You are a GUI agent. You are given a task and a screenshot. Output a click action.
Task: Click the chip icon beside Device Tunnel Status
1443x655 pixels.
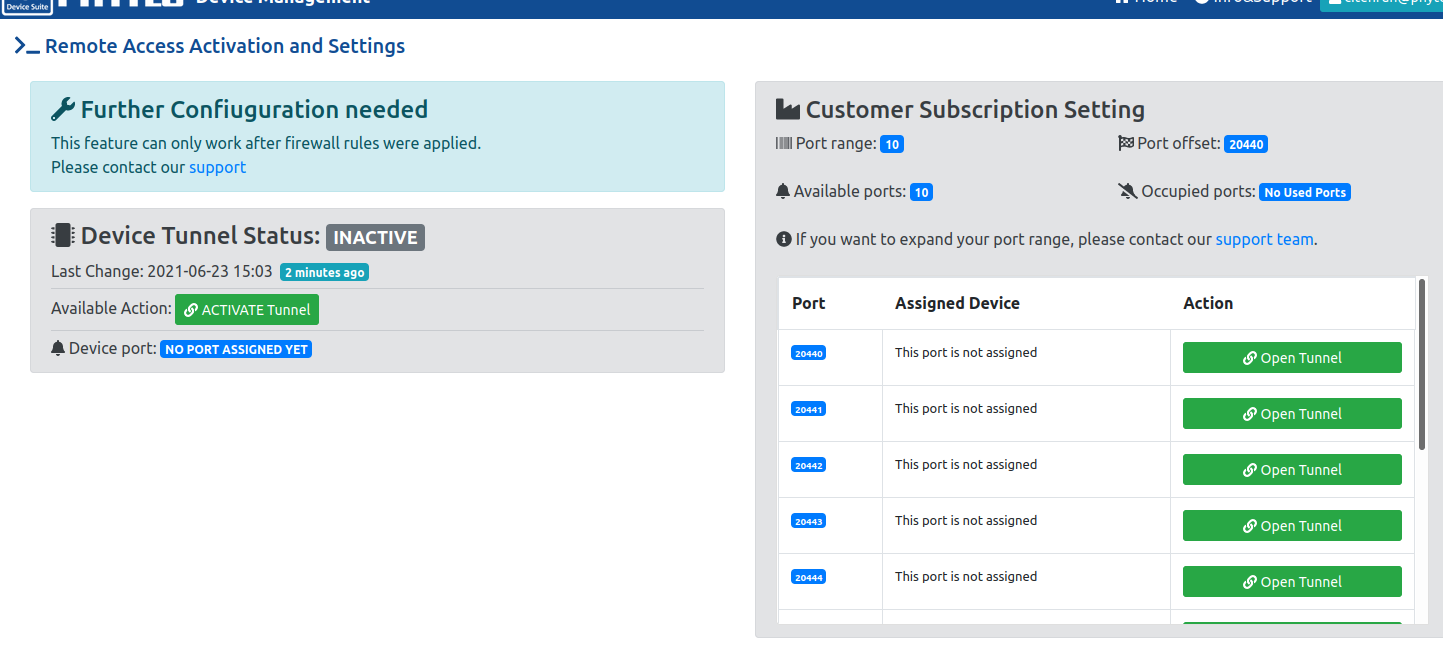63,236
